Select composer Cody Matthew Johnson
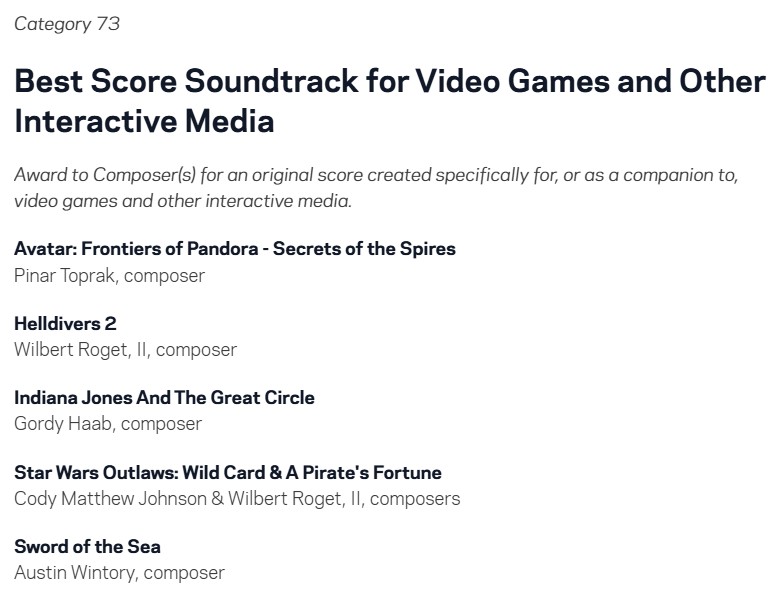The width and height of the screenshot is (772, 593). 109,498
